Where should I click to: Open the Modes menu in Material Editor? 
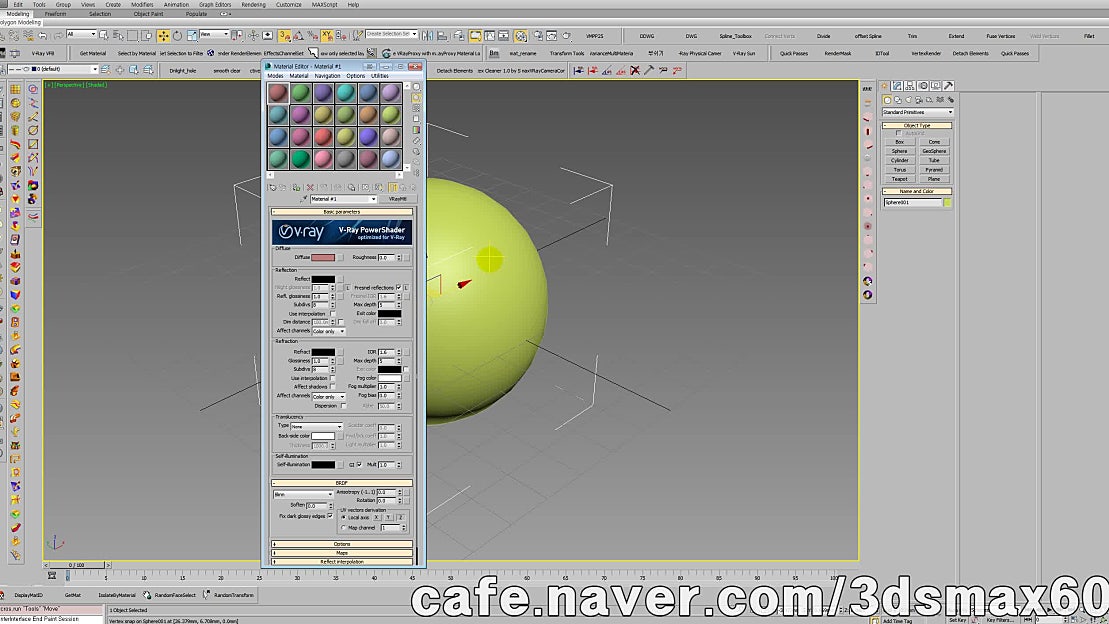pyautogui.click(x=275, y=76)
